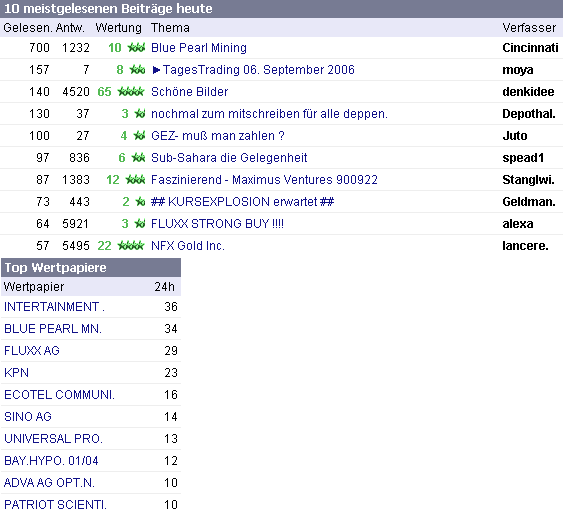View author Juto's profile
This screenshot has height=519, width=563.
point(515,135)
